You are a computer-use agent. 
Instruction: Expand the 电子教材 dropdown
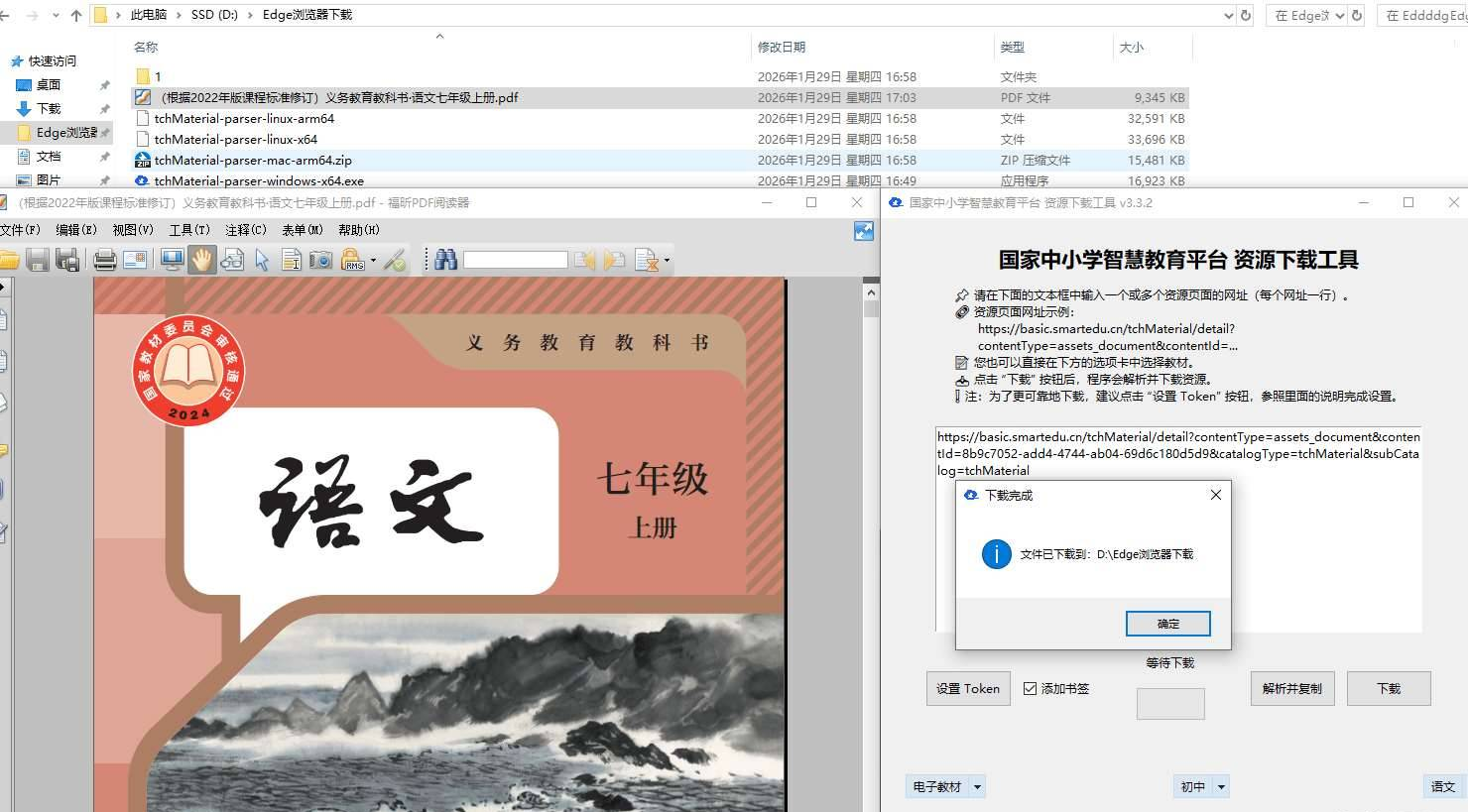(x=977, y=787)
